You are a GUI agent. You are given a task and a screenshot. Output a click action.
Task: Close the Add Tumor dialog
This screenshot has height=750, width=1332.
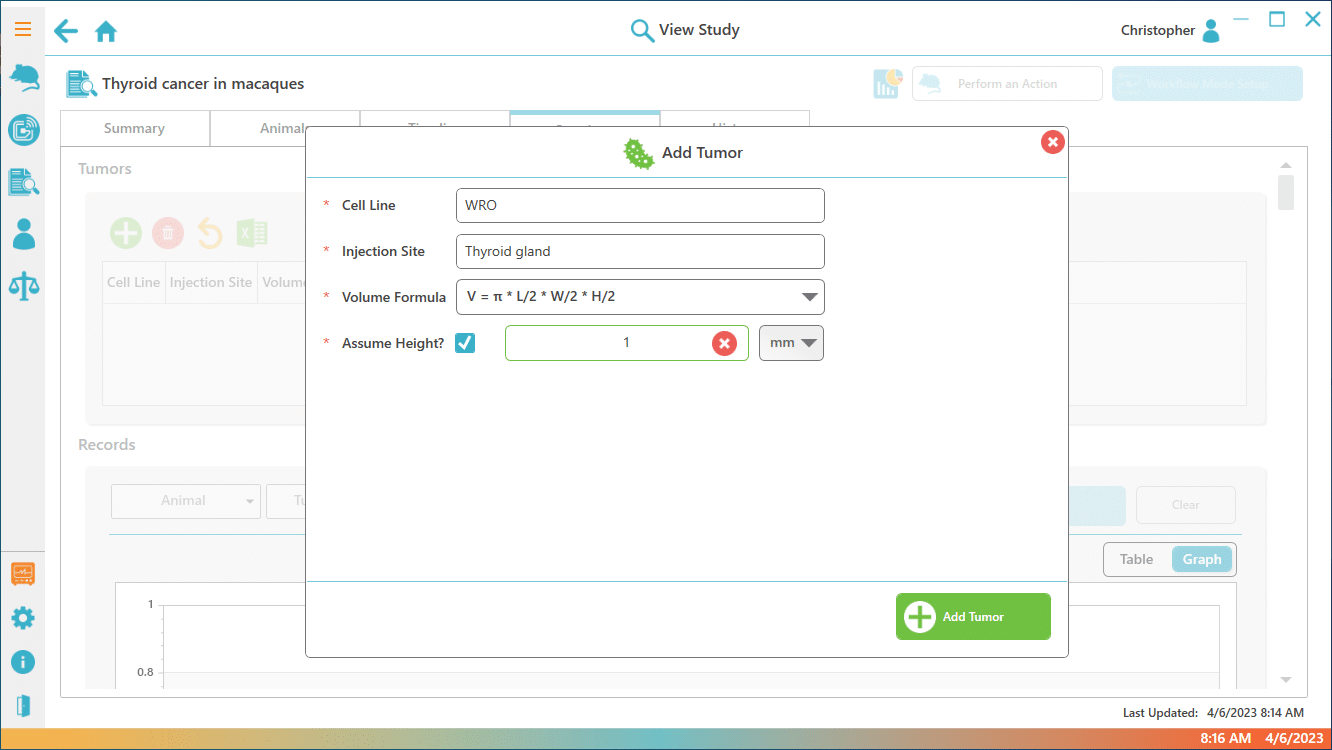click(1052, 143)
